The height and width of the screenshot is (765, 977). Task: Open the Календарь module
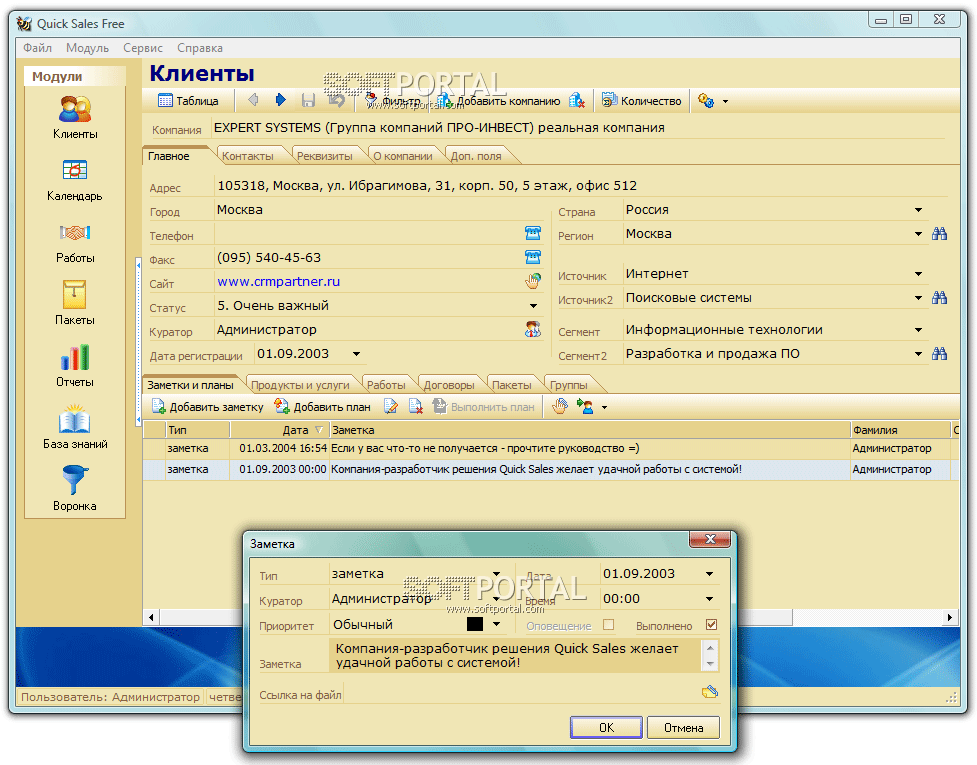click(75, 170)
